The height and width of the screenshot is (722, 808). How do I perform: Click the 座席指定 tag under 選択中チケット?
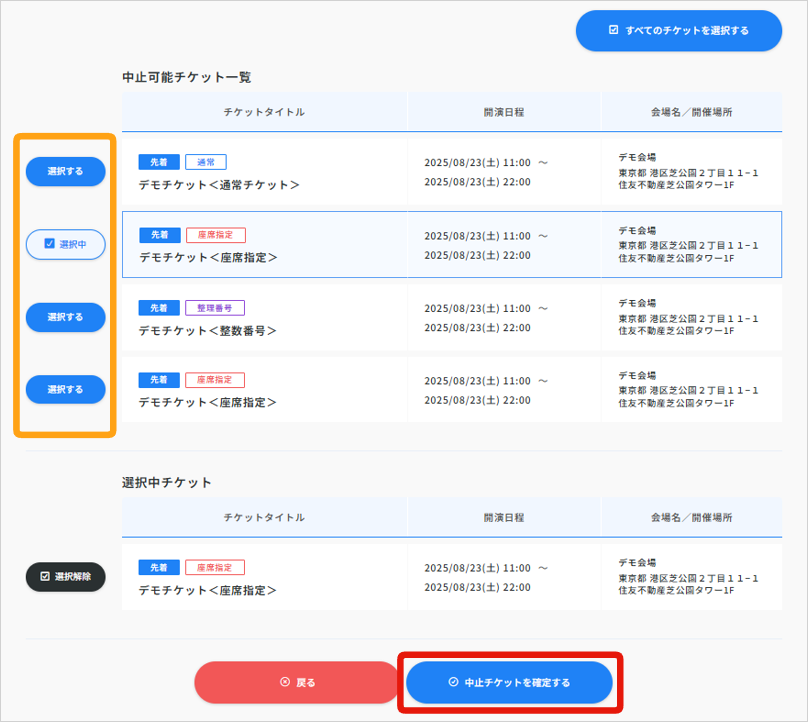coord(214,567)
